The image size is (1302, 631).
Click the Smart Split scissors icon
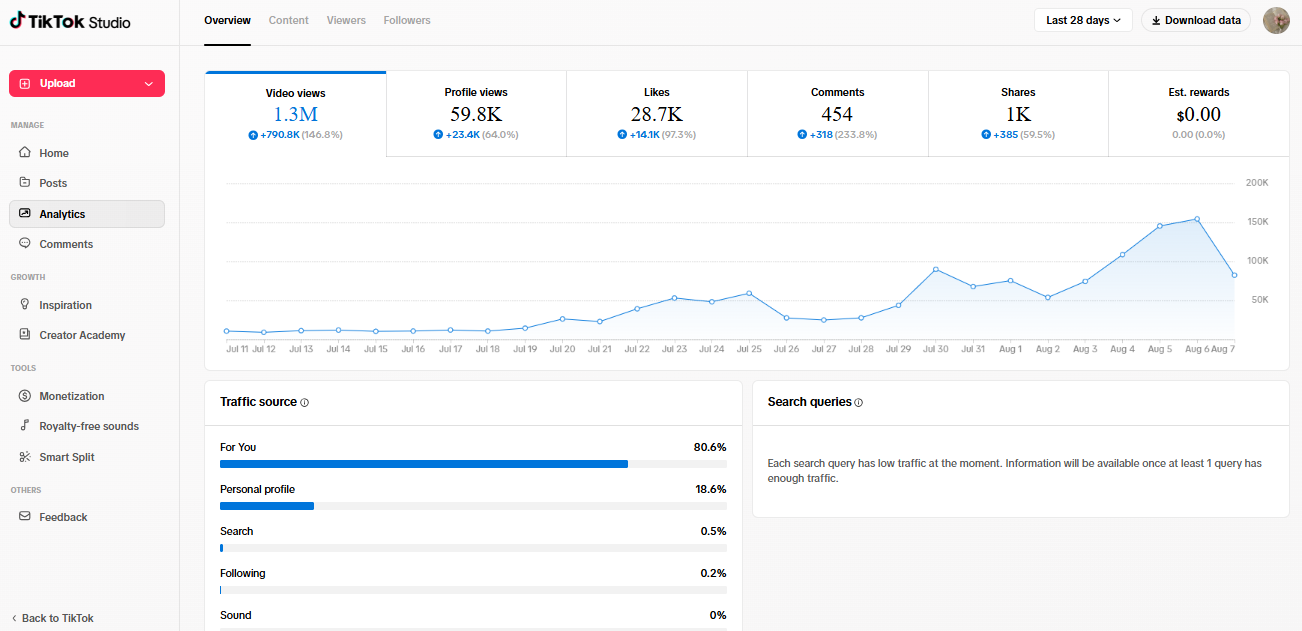[25, 457]
